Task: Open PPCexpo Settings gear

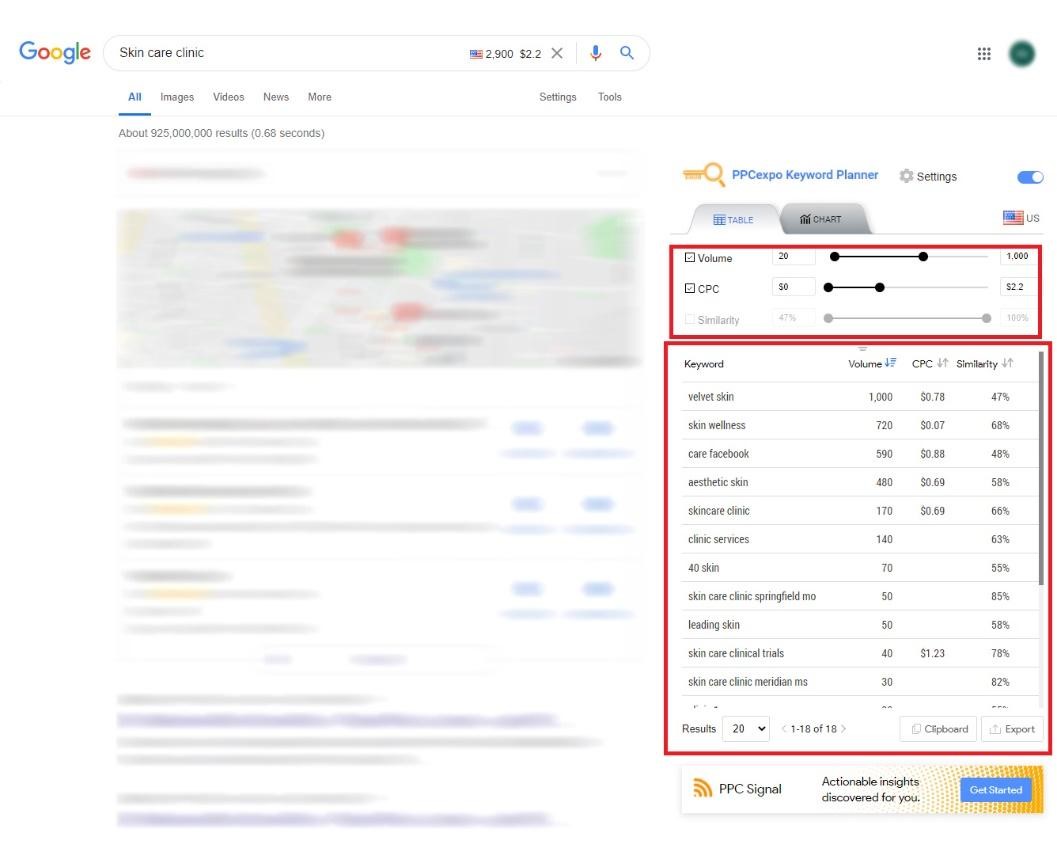Action: pos(906,176)
